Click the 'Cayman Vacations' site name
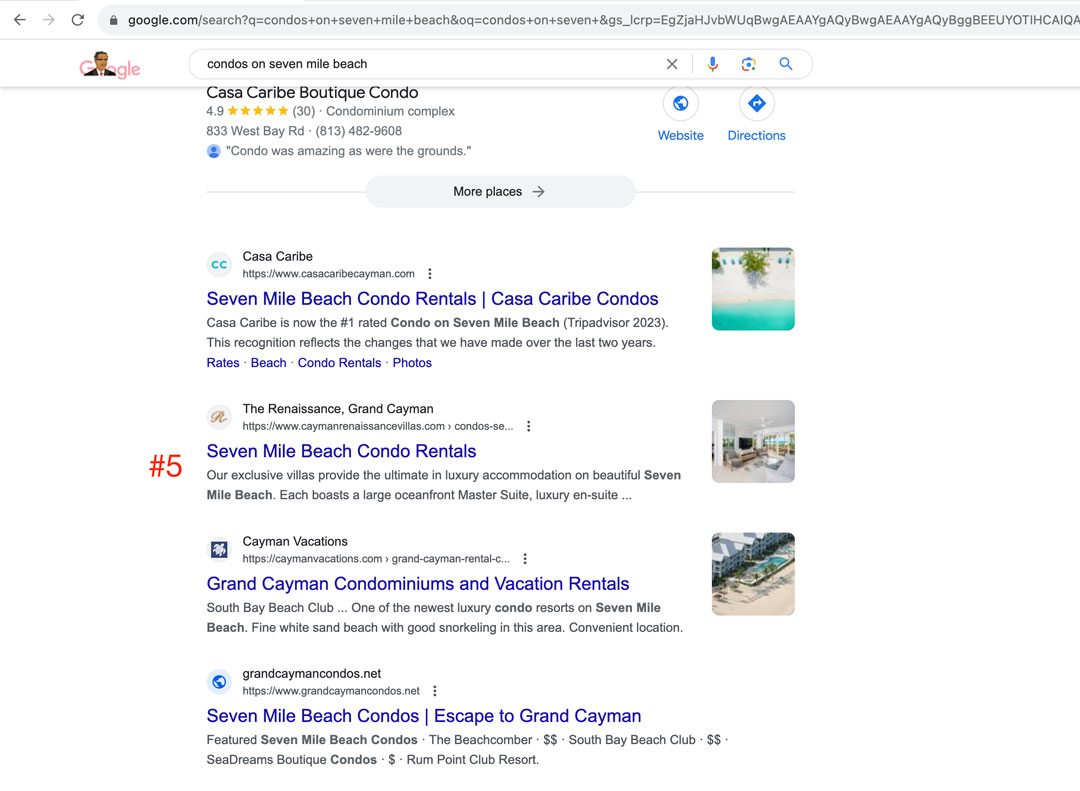This screenshot has width=1080, height=791. coord(295,541)
